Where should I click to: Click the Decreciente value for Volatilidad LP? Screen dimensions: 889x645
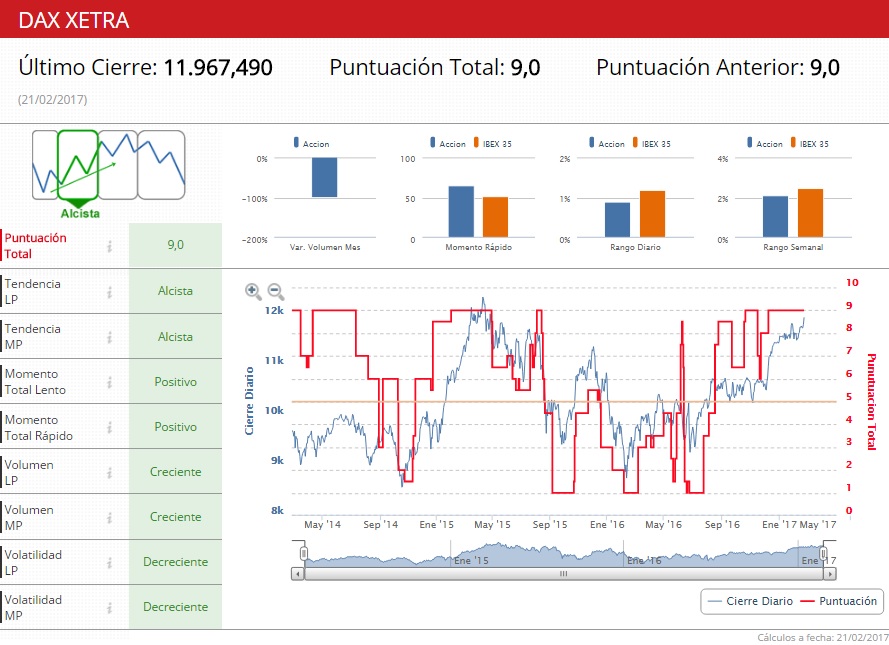[175, 562]
